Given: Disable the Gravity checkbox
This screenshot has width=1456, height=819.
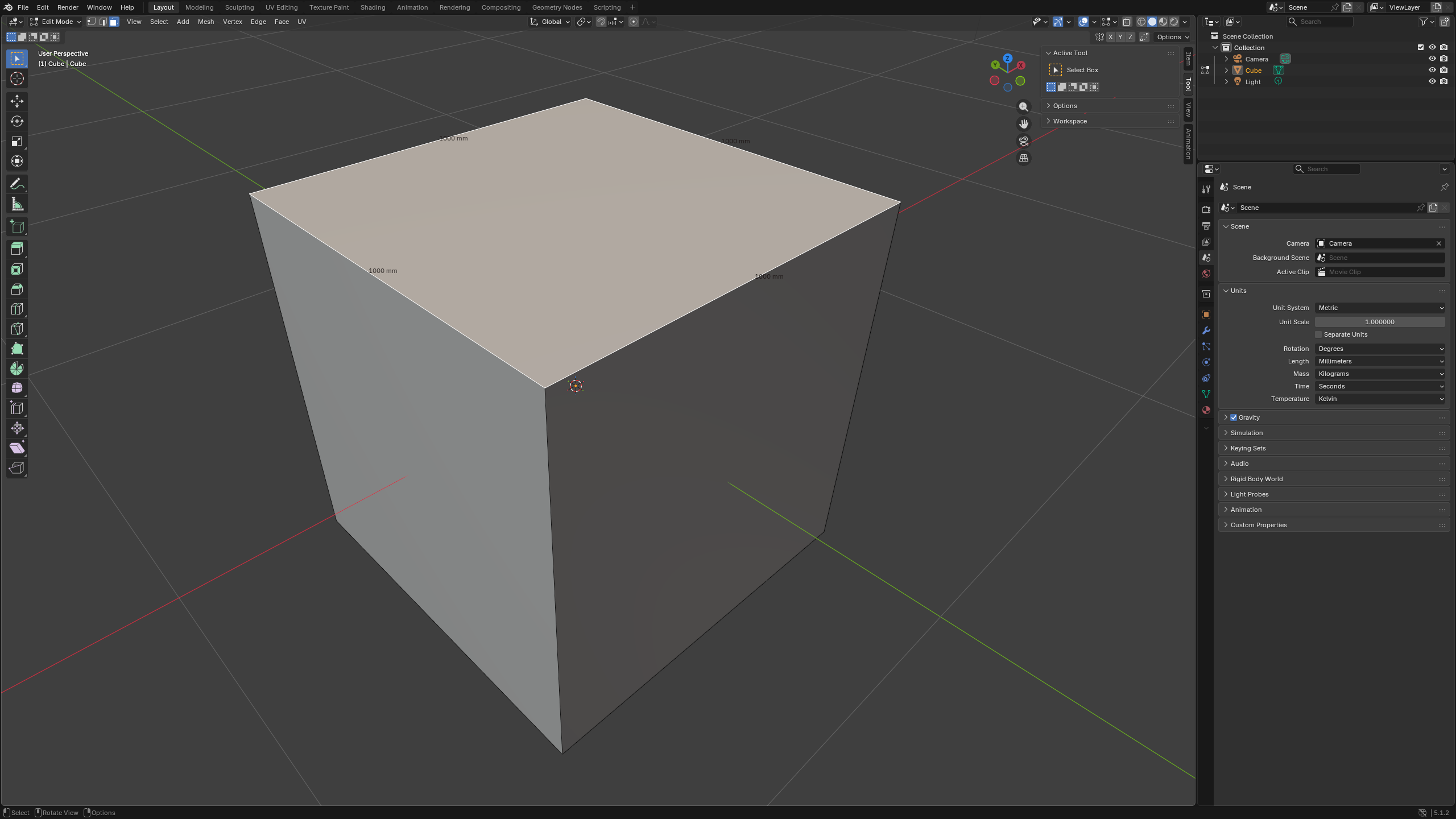Looking at the screenshot, I should (1234, 417).
